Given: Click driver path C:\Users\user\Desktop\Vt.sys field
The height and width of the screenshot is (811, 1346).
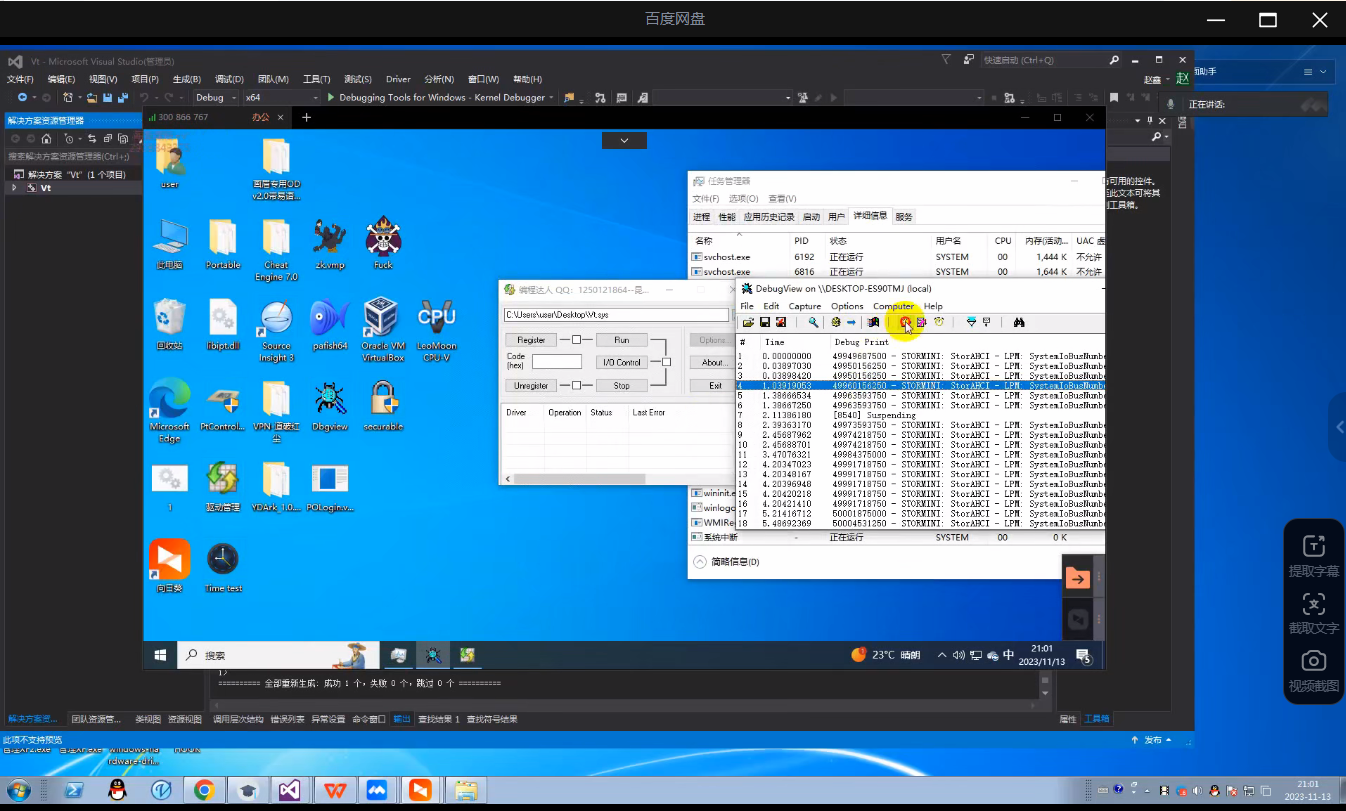Looking at the screenshot, I should pos(618,314).
